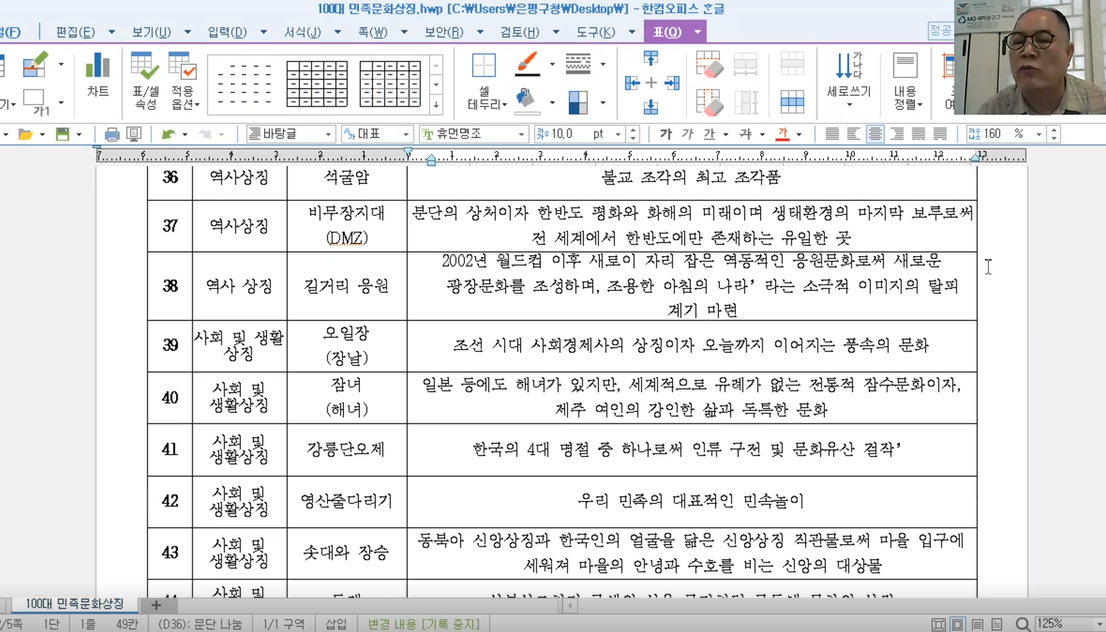This screenshot has height=632, width=1106.
Task: Switch to the 표(Q) ribbon tab
Action: pyautogui.click(x=667, y=32)
